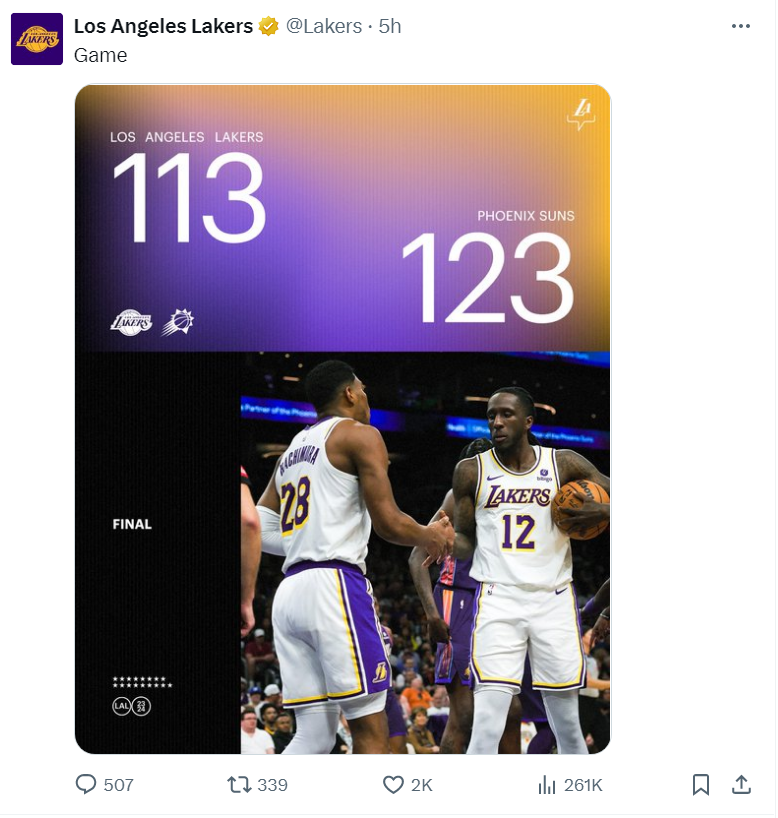Bookmark this Lakers post

point(700,785)
